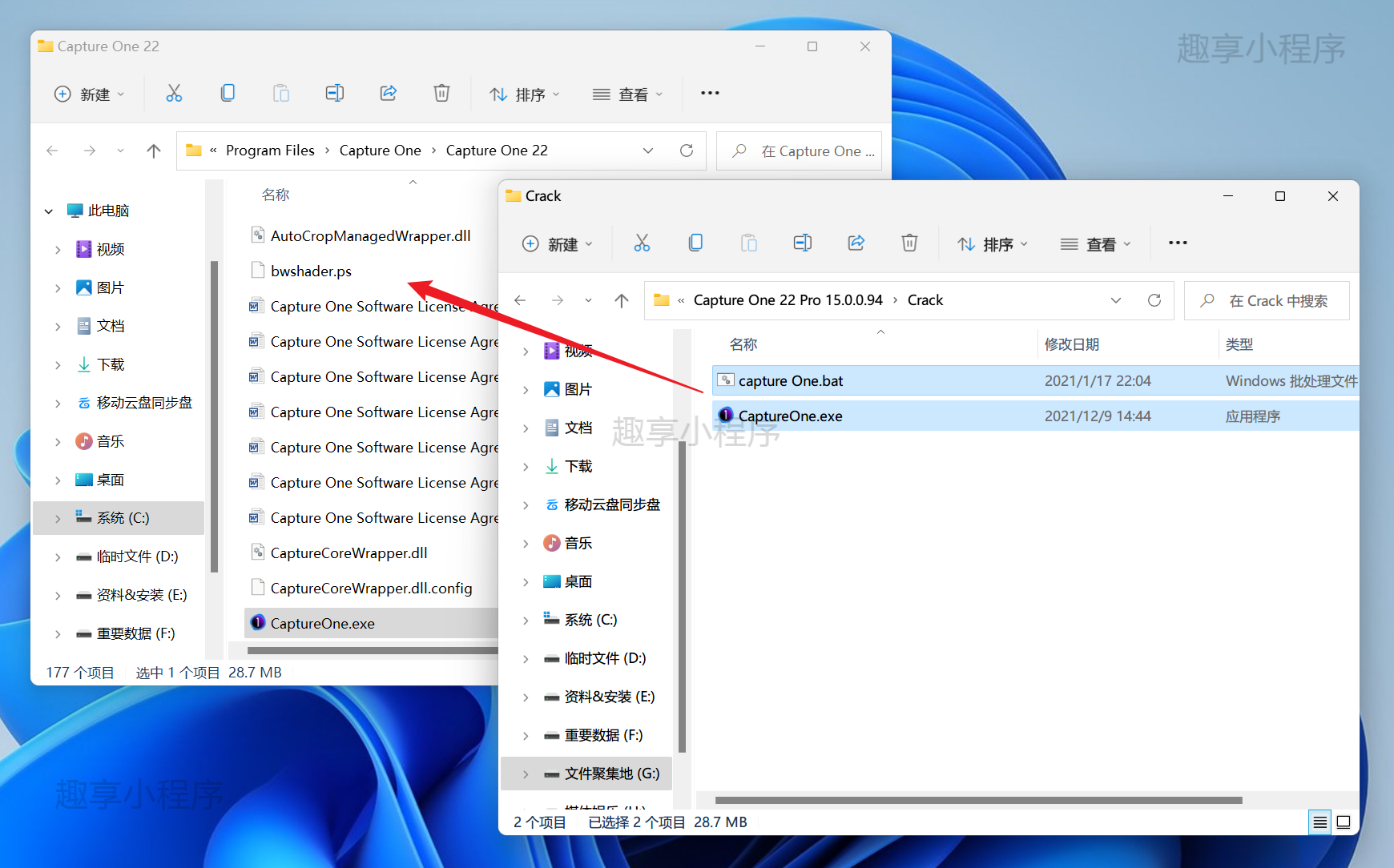Click Crack breadcrumb segment
Image resolution: width=1394 pixels, height=868 pixels.
coord(925,300)
